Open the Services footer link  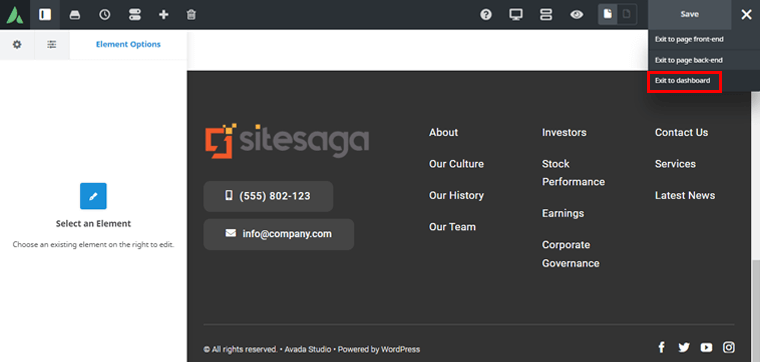(675, 164)
